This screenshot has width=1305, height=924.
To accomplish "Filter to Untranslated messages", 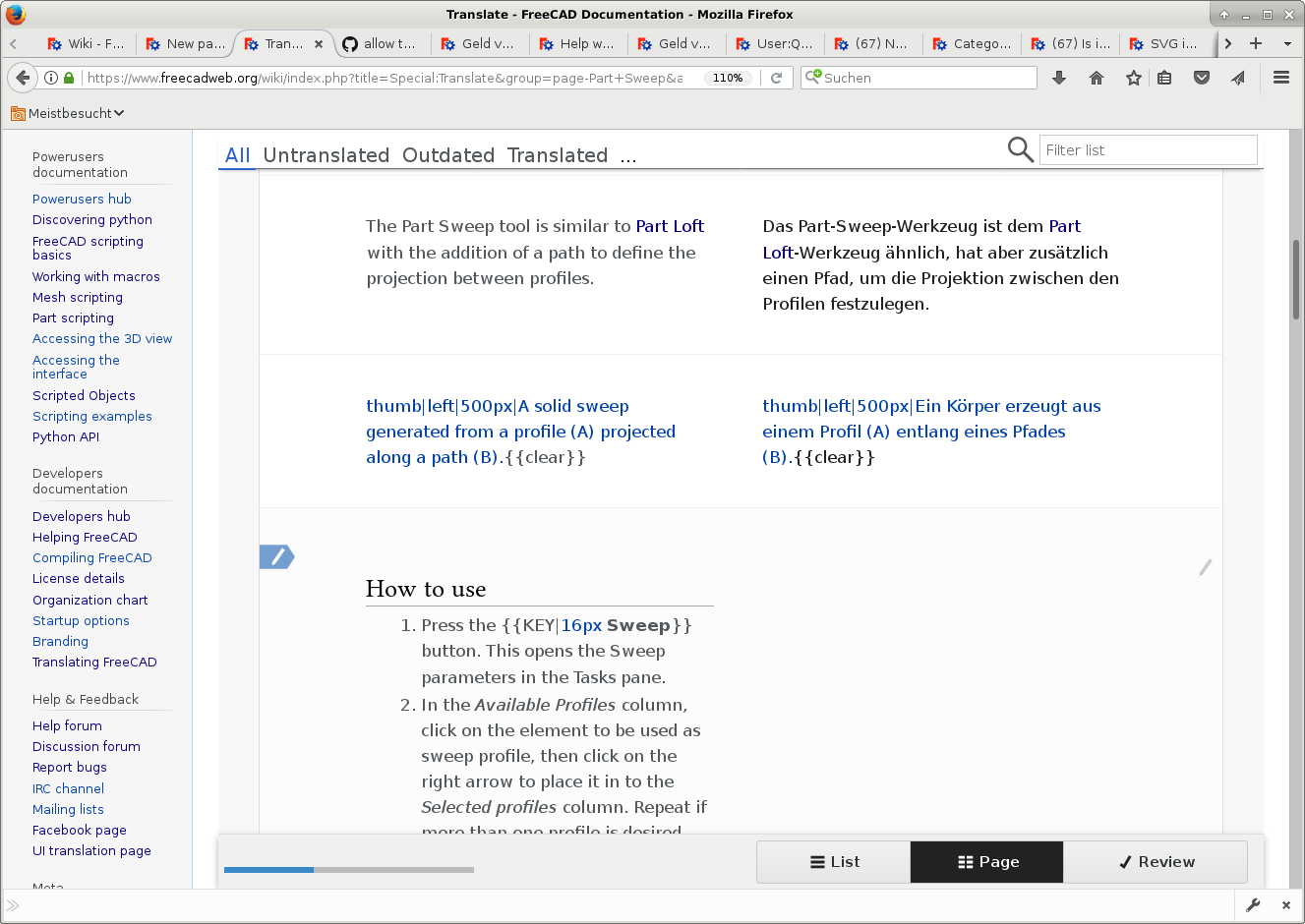I will (x=326, y=155).
